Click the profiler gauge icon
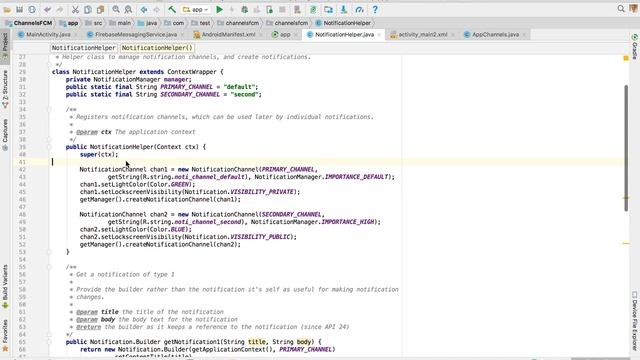The image size is (640, 360). point(359,9)
